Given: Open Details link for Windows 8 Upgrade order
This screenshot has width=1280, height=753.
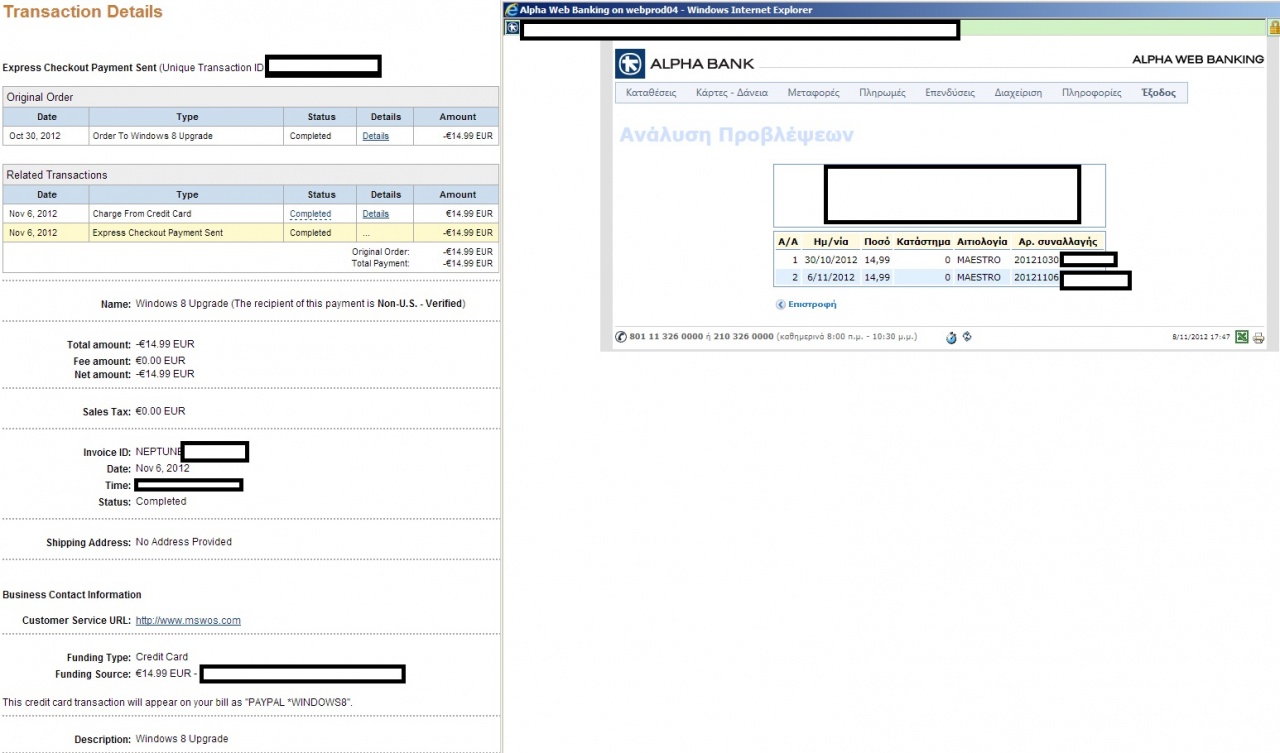Looking at the screenshot, I should tap(376, 136).
